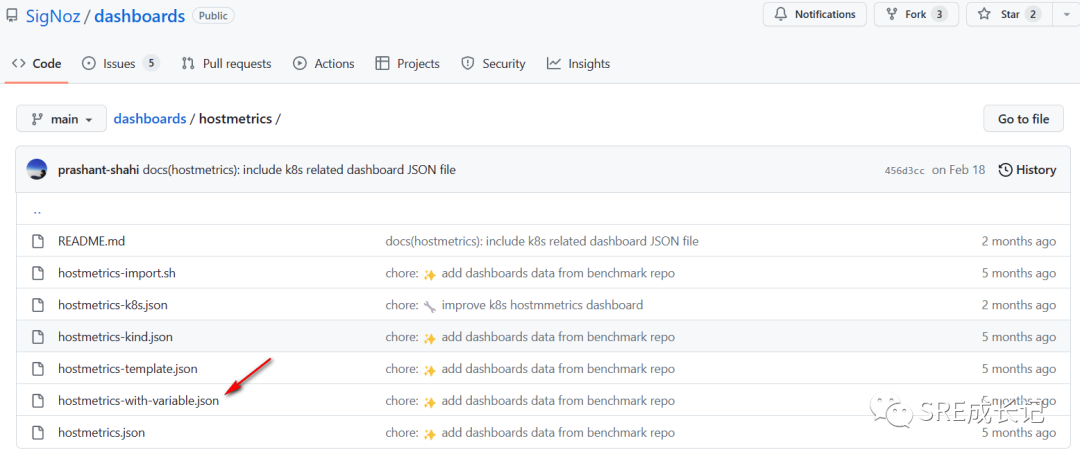The image size is (1080, 459).
Task: Click the file icon beside hostmetrics-k8s.json
Action: tap(38, 305)
